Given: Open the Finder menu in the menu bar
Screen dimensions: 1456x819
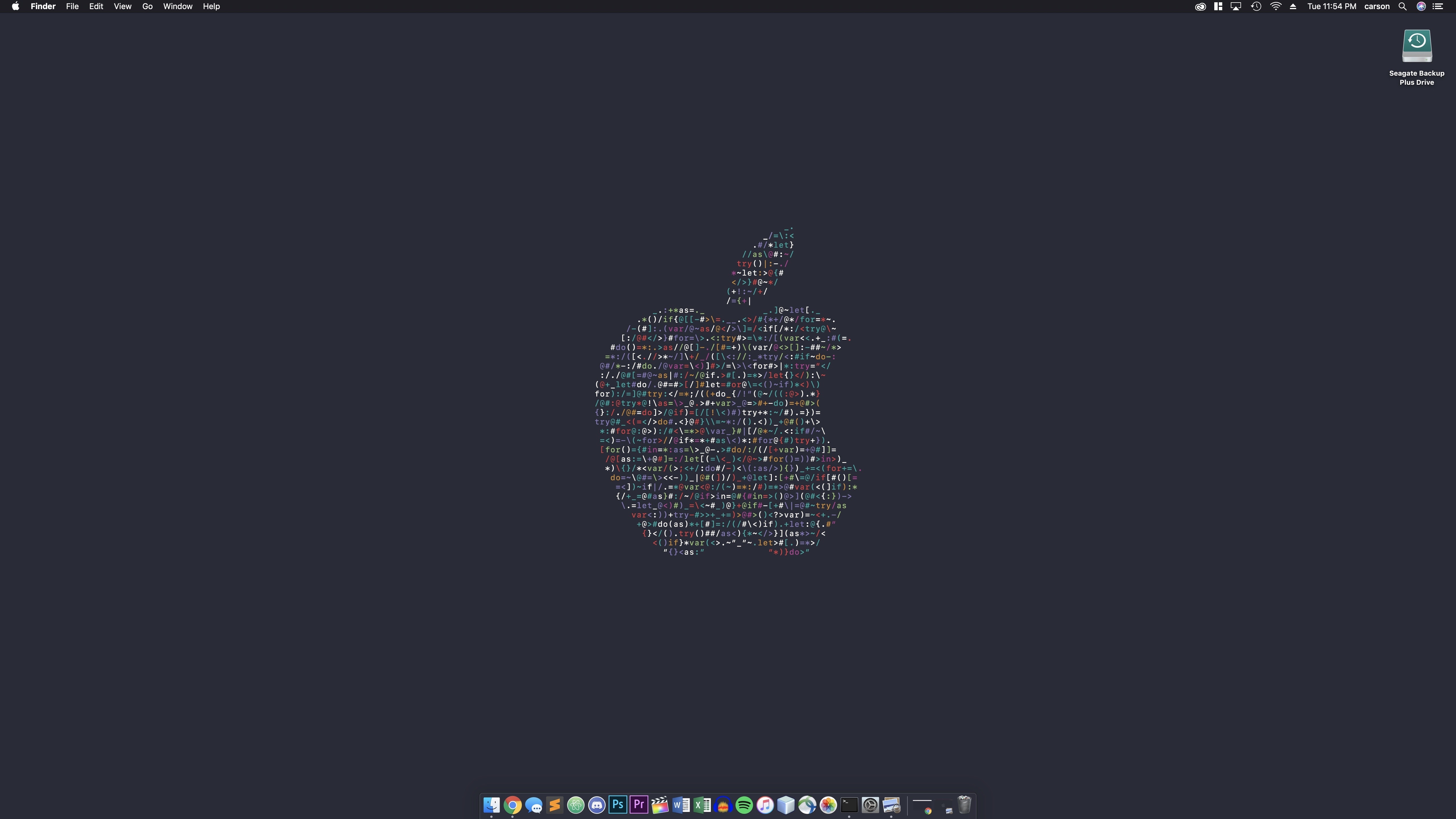Looking at the screenshot, I should [x=43, y=6].
